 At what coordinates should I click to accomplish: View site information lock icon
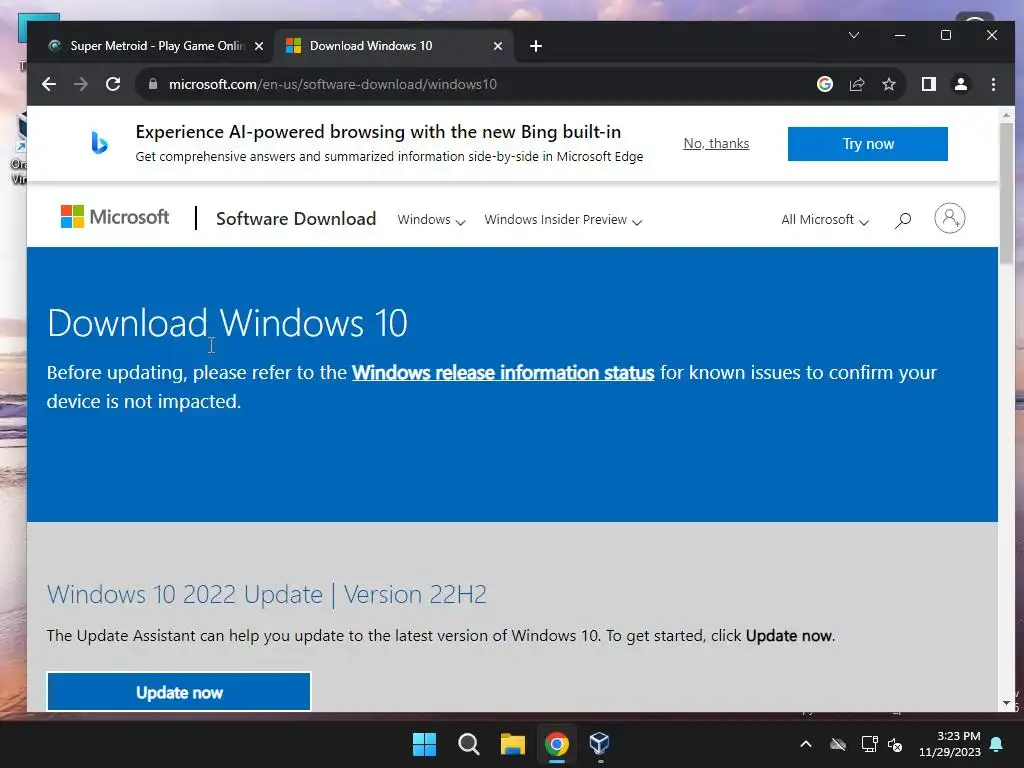(153, 84)
